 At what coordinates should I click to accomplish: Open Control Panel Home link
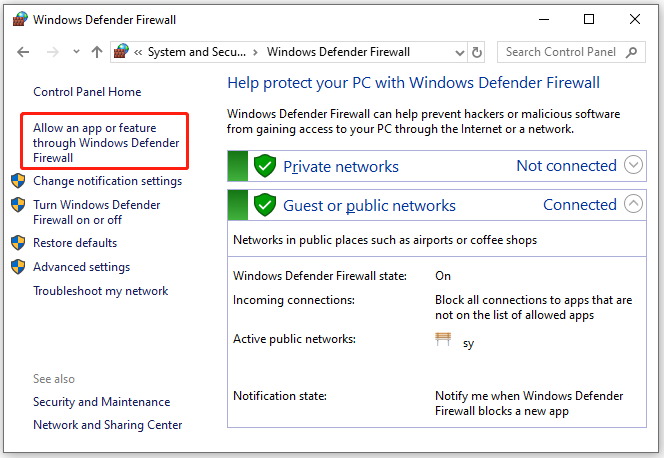pyautogui.click(x=87, y=92)
